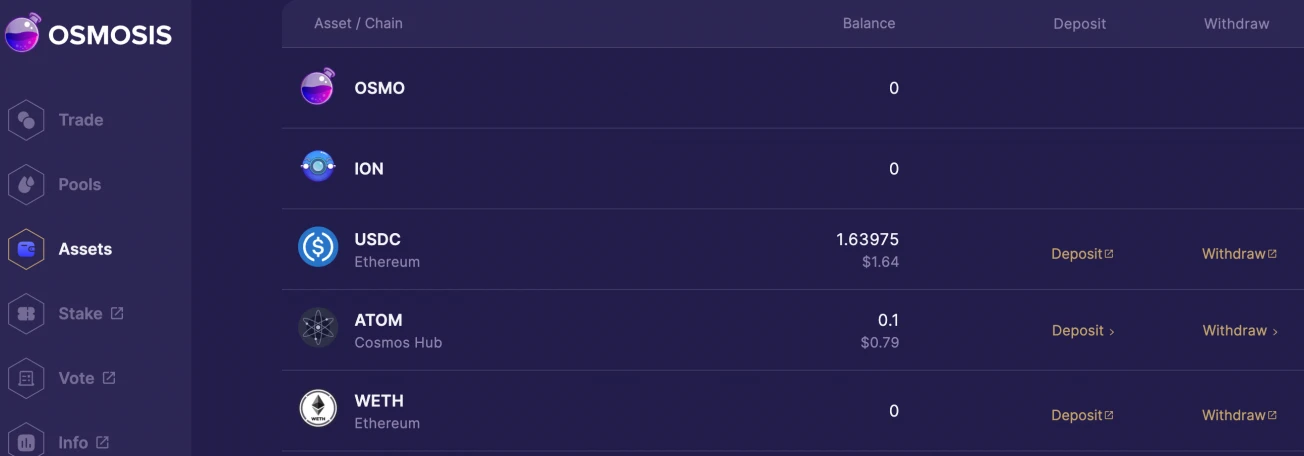The image size is (1304, 456).
Task: Select the Assets wallet icon
Action: pyautogui.click(x=26, y=249)
